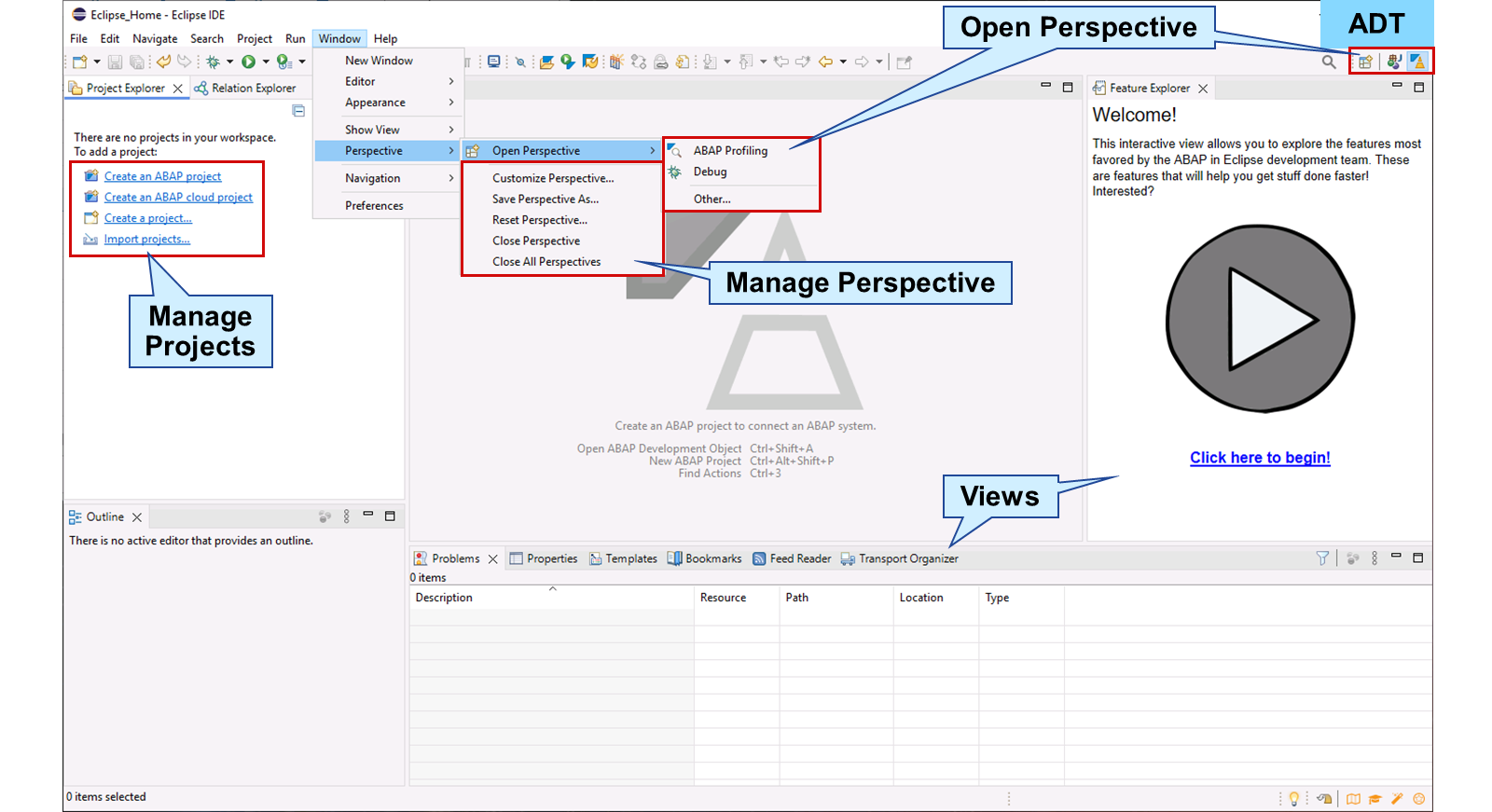The width and height of the screenshot is (1492, 812).
Task: Click the Save All toolbar icon
Action: click(137, 62)
